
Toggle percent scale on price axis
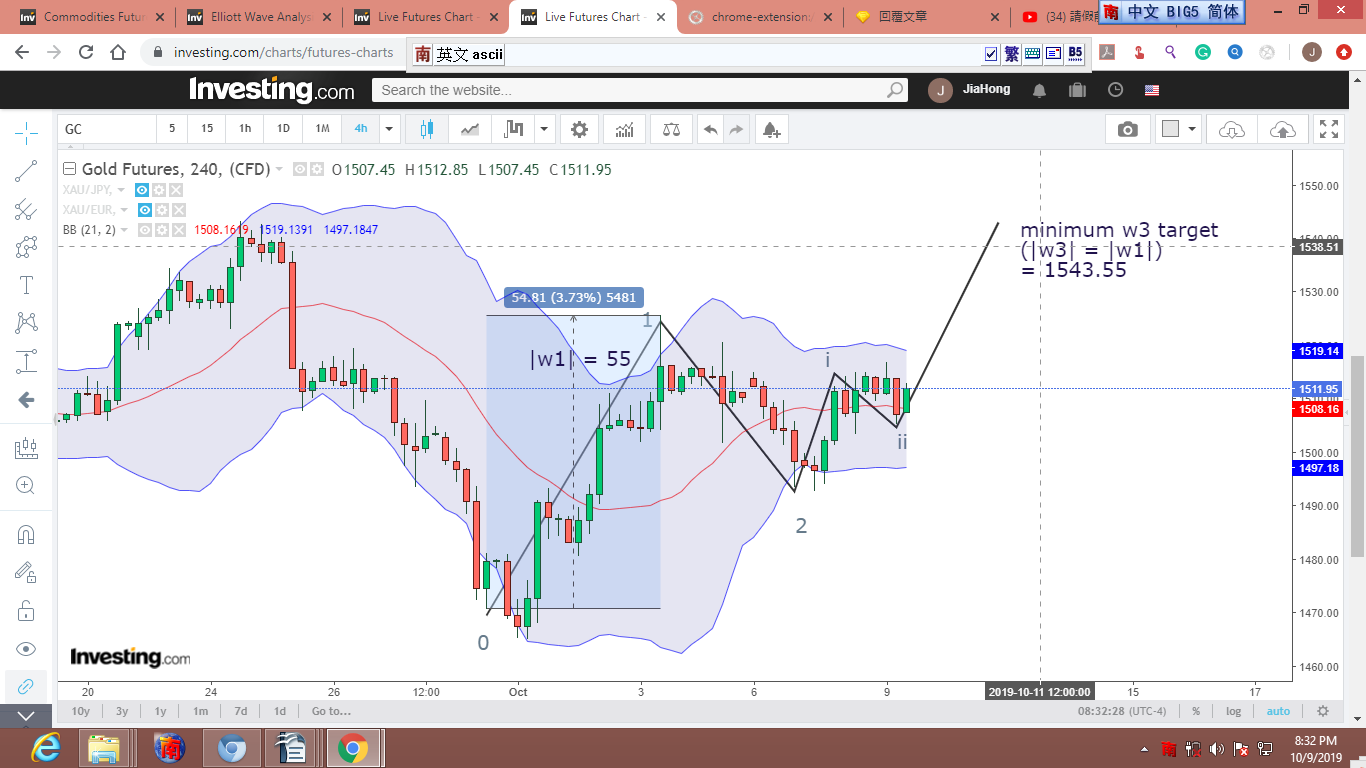coord(1196,711)
